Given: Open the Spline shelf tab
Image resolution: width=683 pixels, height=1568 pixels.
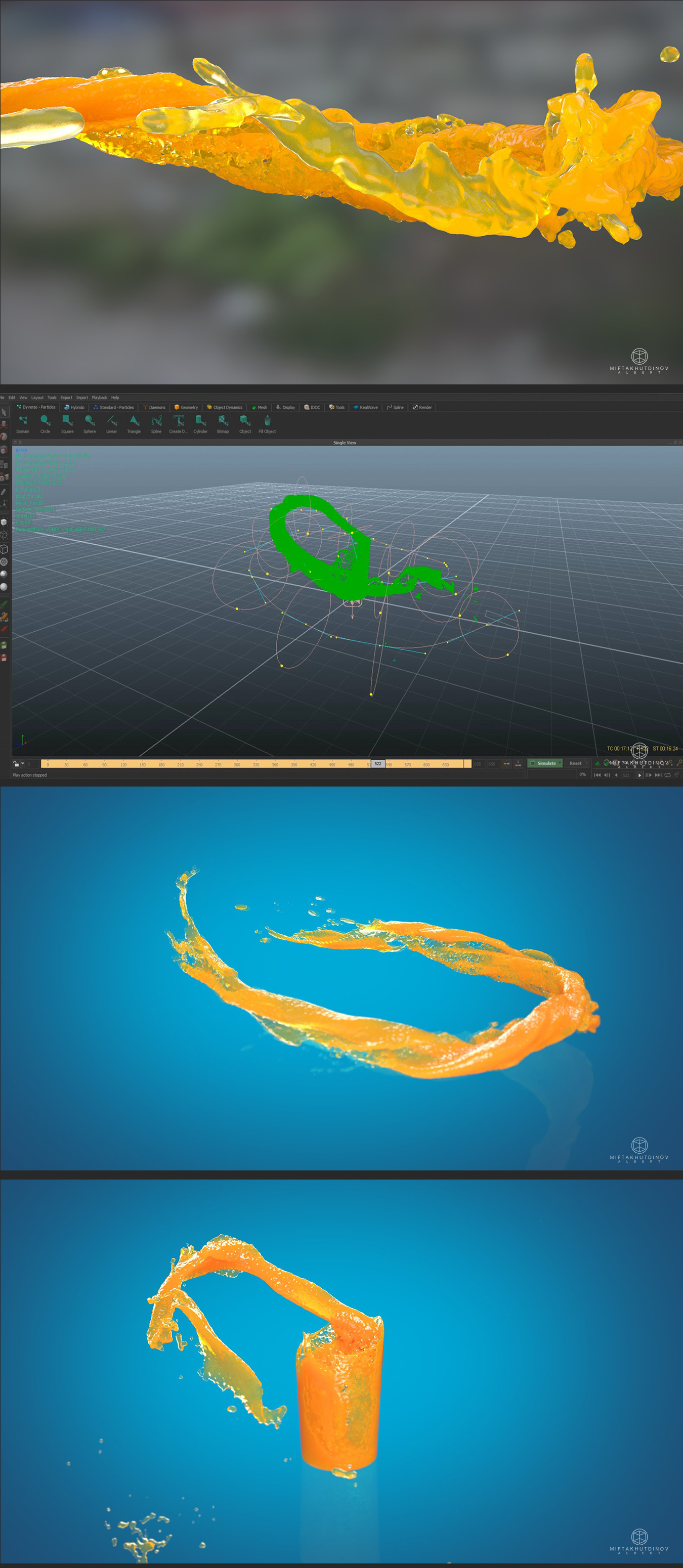Looking at the screenshot, I should pos(395,407).
